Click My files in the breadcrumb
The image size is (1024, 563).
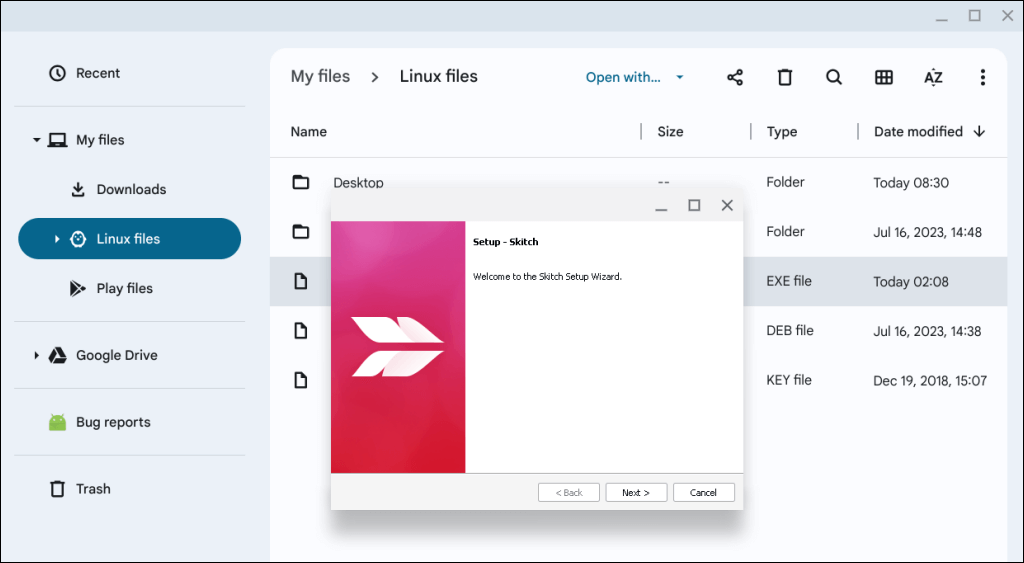pos(320,76)
